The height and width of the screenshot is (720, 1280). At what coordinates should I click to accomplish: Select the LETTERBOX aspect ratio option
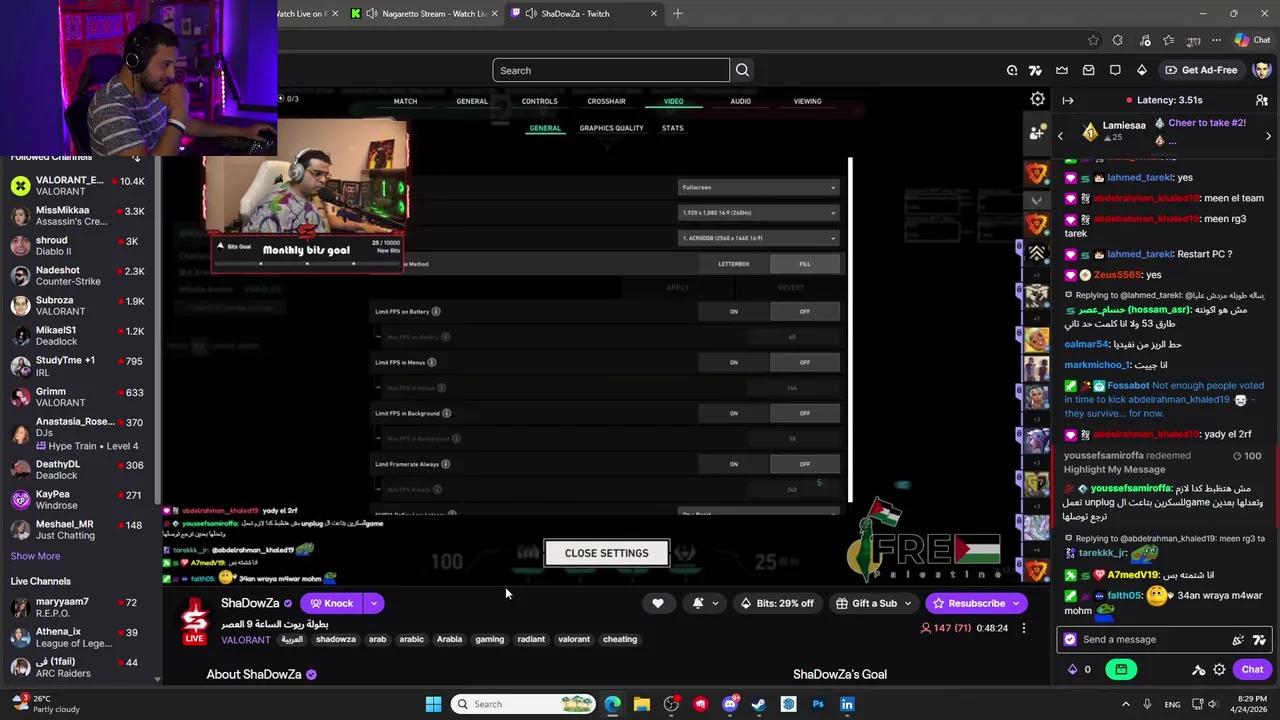[x=734, y=264]
